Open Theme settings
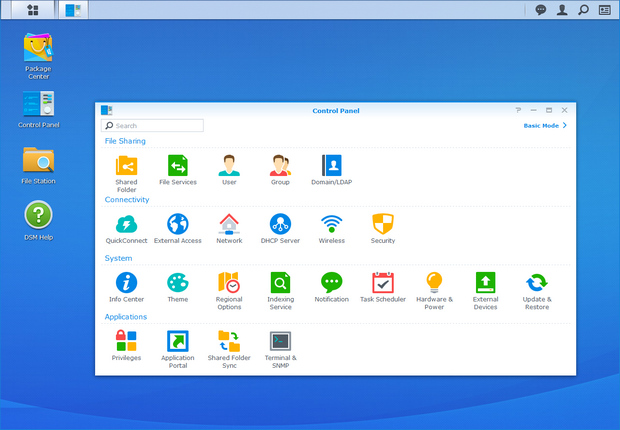This screenshot has height=430, width=620. click(178, 287)
